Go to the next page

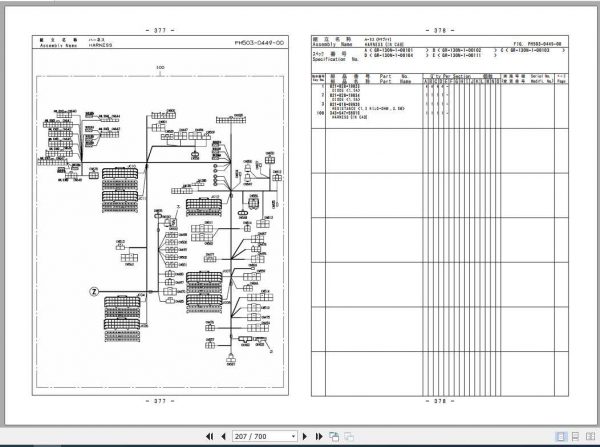coord(305,436)
